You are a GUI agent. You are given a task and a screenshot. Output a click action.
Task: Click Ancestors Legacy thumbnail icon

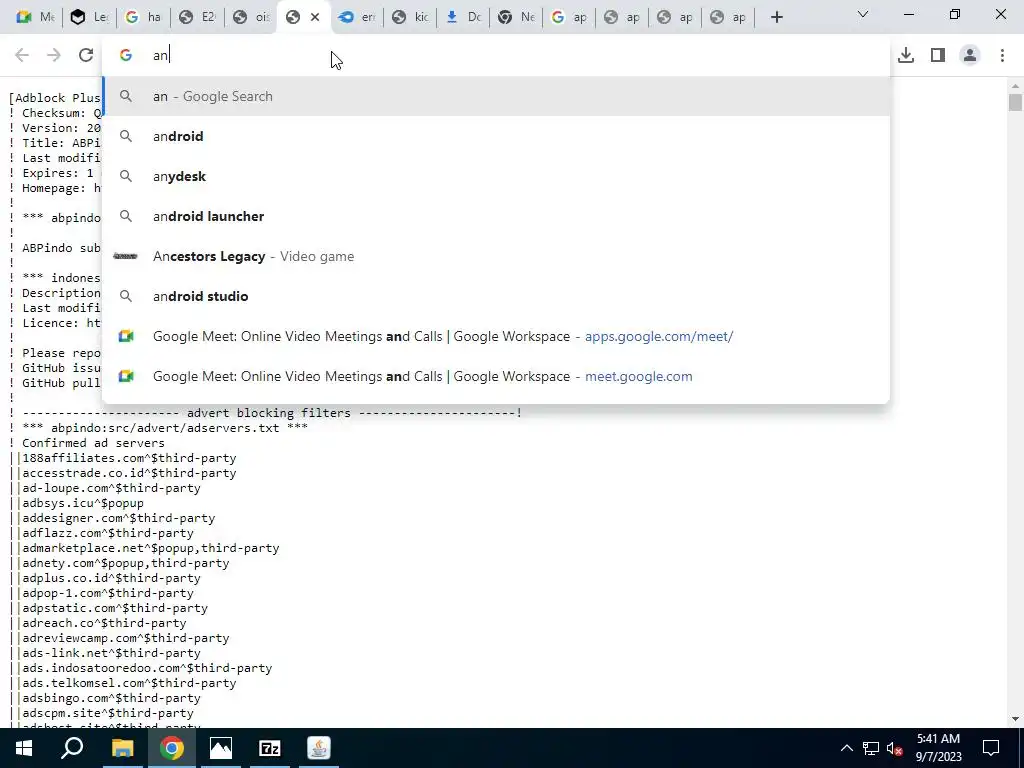(x=125, y=256)
